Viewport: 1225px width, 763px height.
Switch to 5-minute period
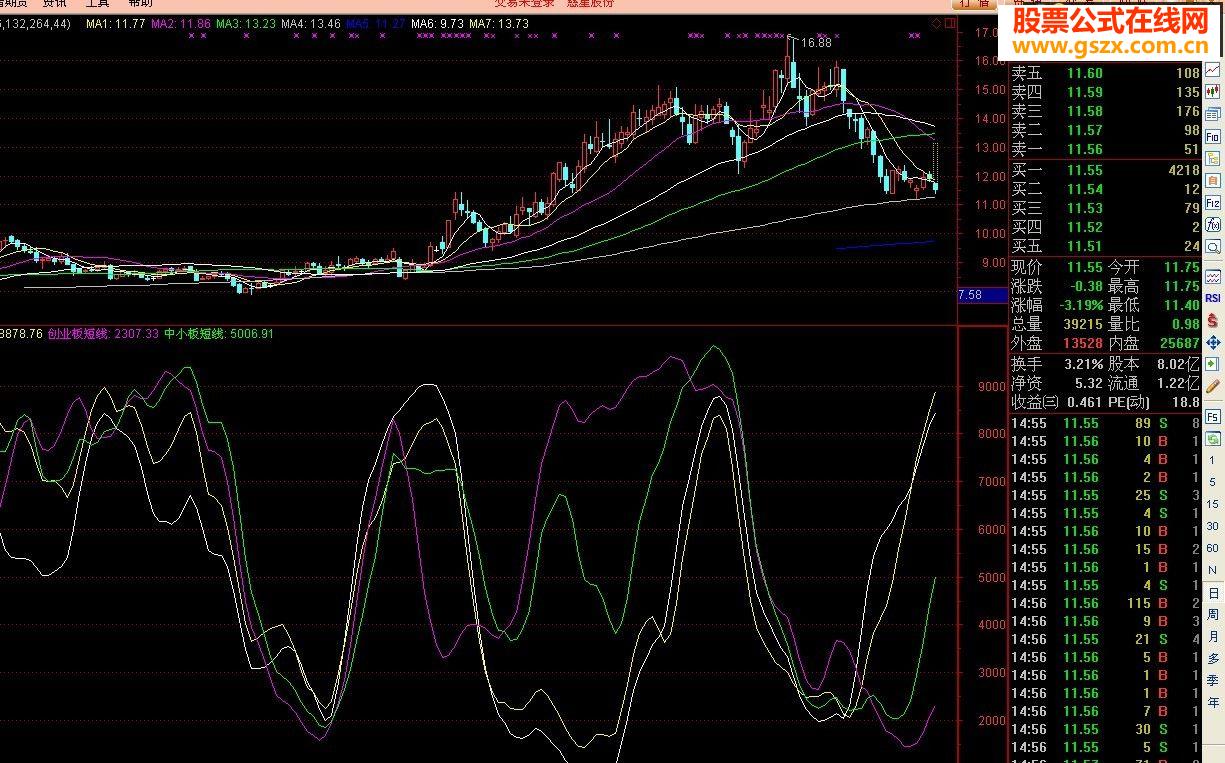point(1213,482)
